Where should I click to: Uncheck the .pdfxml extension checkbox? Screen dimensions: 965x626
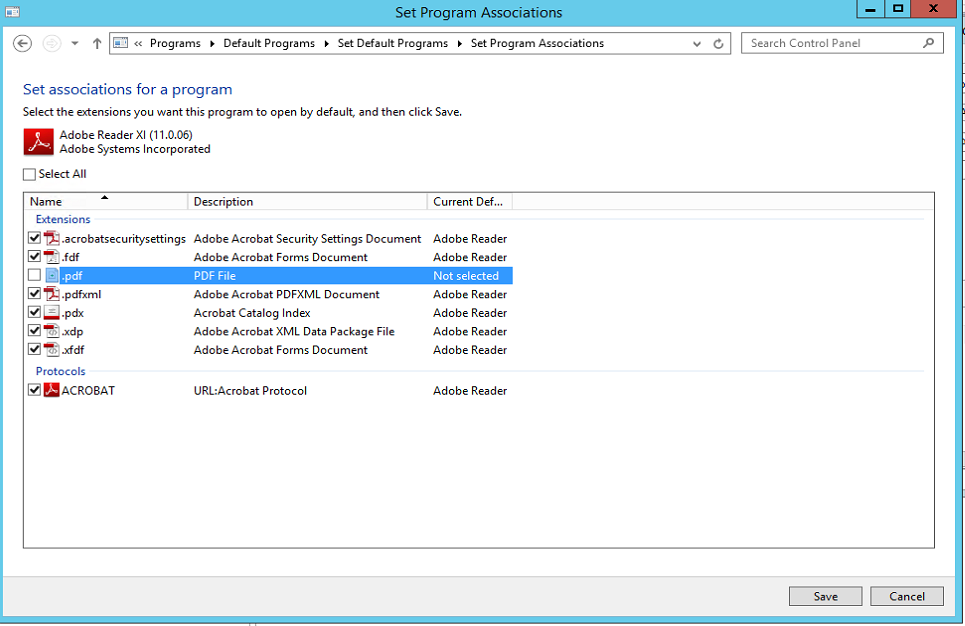tap(34, 293)
